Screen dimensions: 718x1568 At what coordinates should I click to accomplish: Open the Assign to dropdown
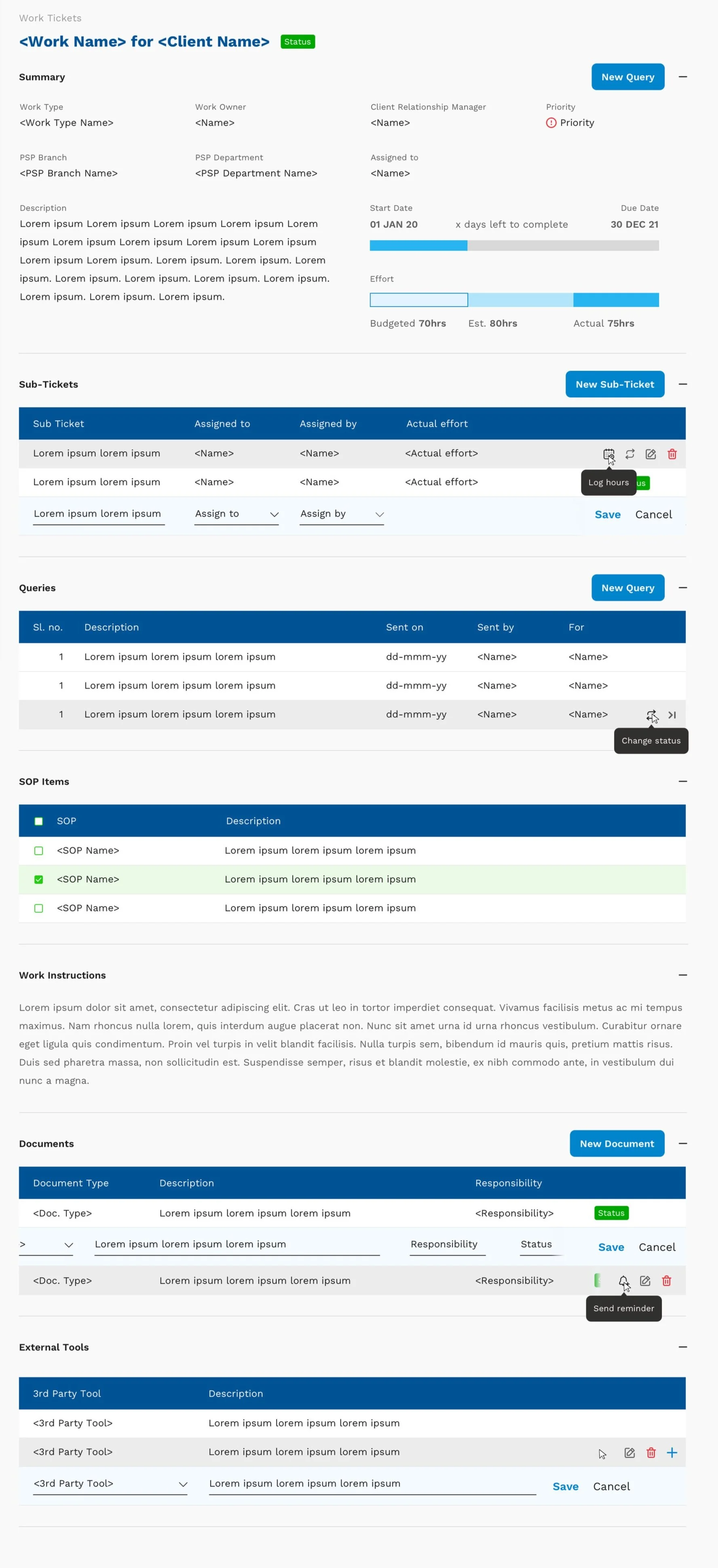click(236, 514)
